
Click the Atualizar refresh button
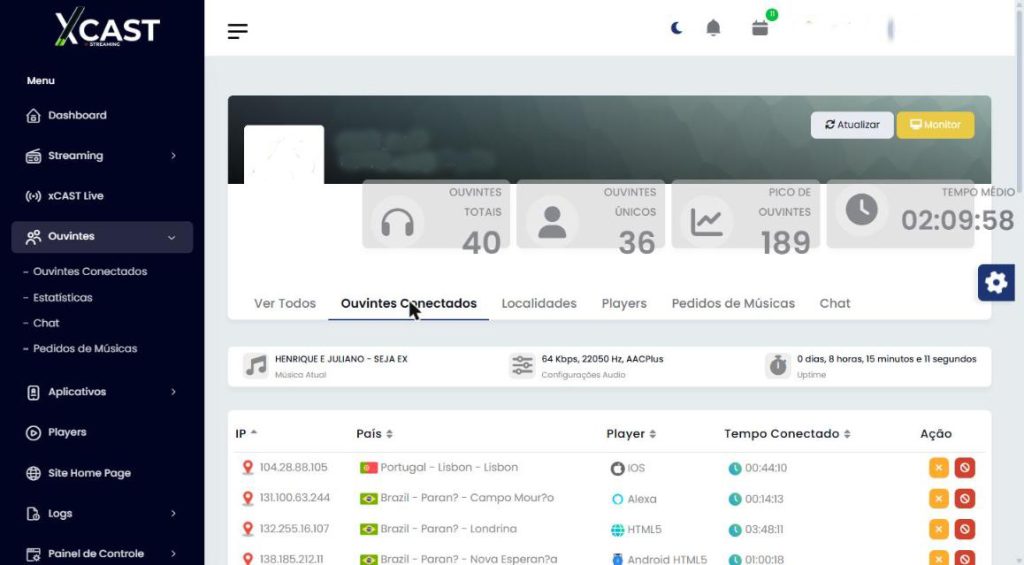852,125
